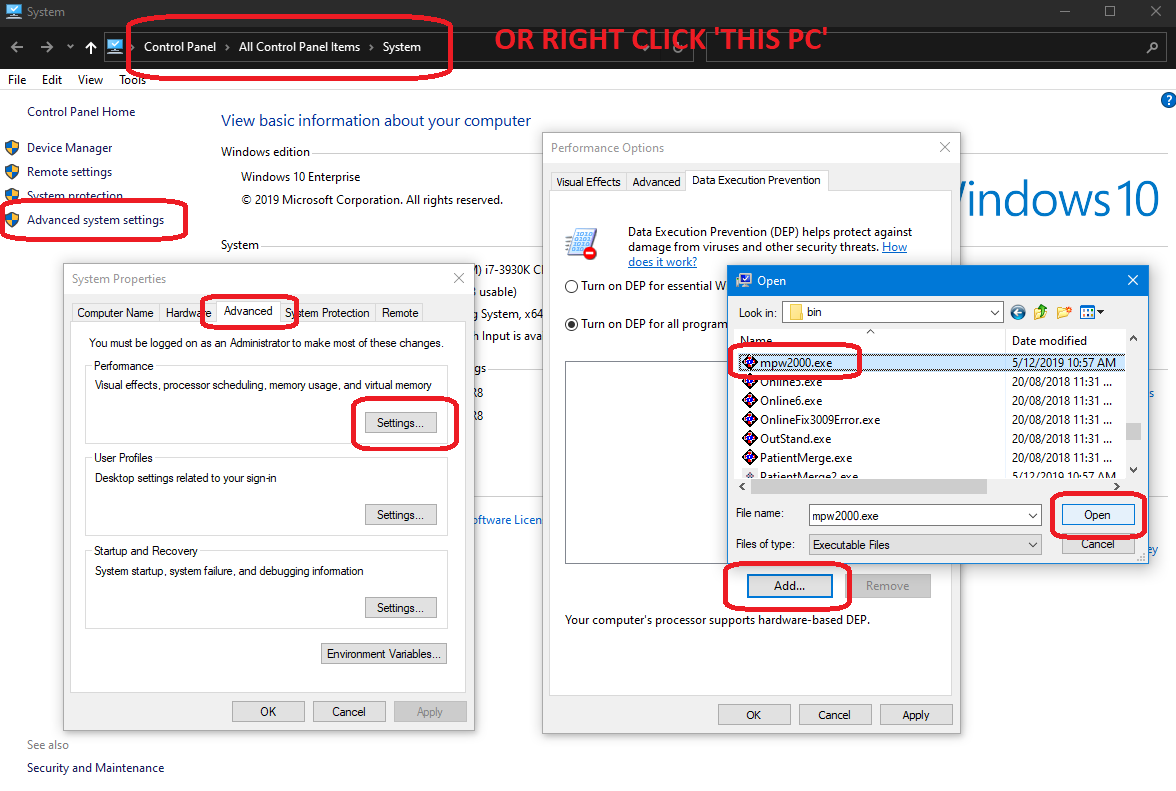This screenshot has width=1176, height=791.
Task: Click the Open dialog title bar icon
Action: [743, 280]
